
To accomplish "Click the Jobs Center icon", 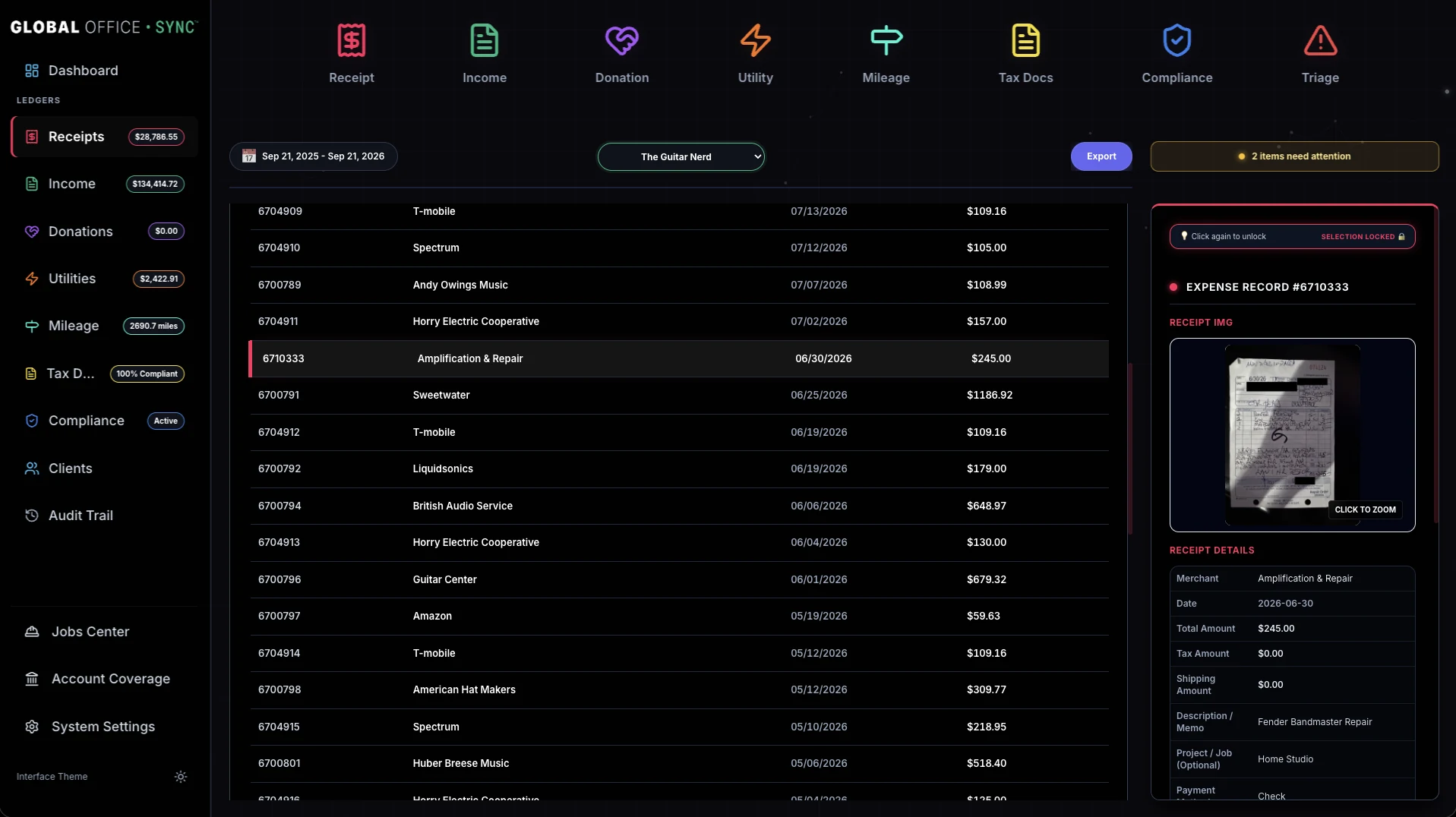I will tap(32, 632).
